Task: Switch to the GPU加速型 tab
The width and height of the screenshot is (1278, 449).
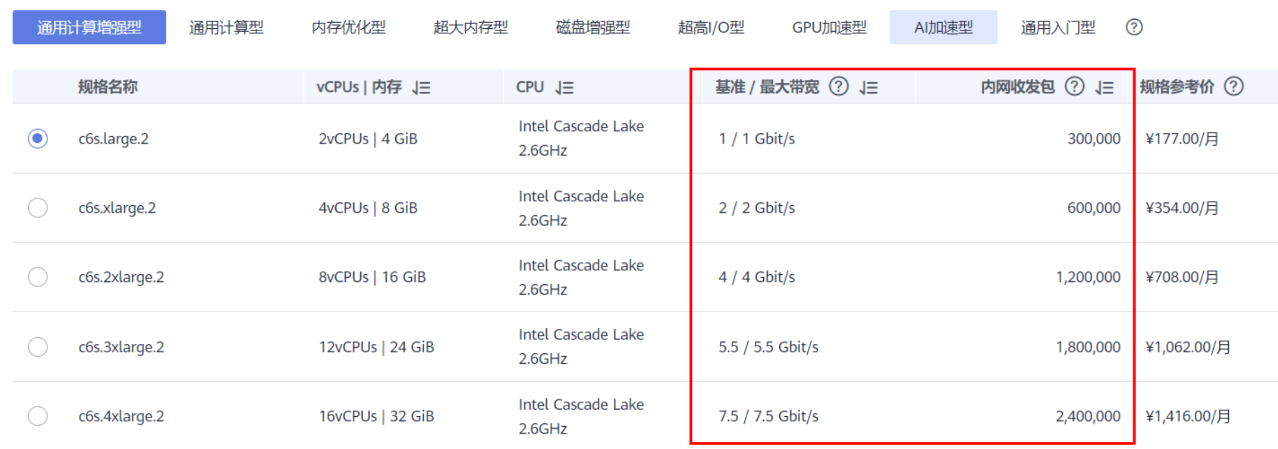Action: click(829, 28)
